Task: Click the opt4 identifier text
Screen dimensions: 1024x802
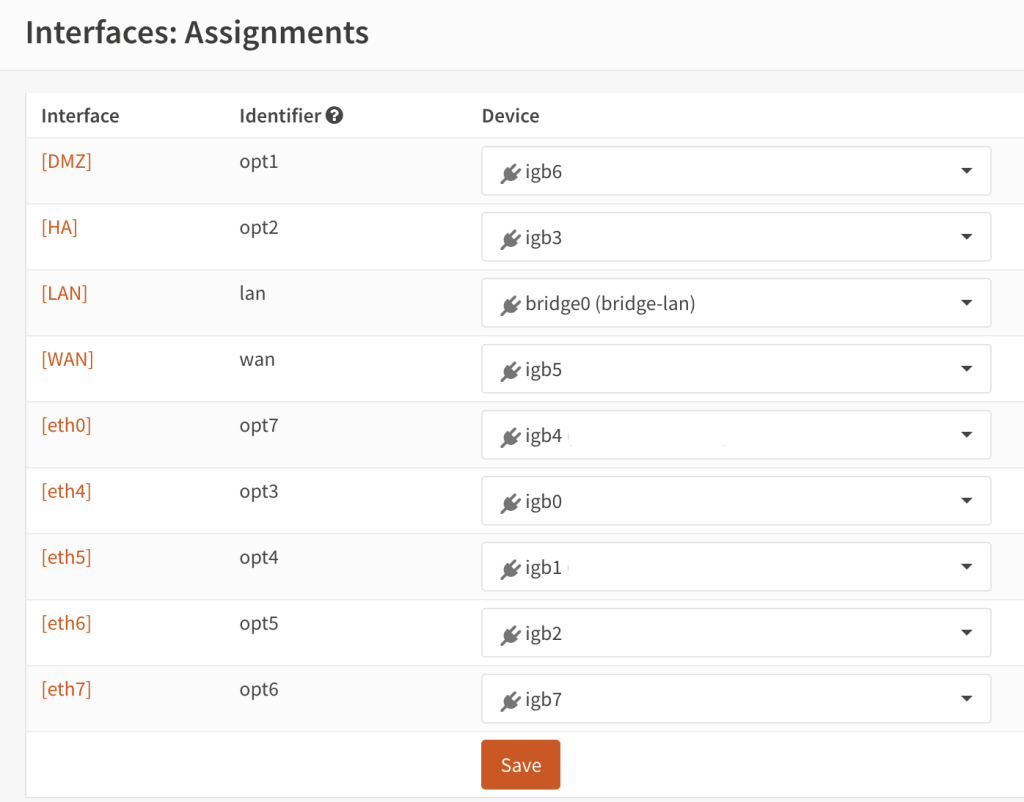Action: click(259, 558)
